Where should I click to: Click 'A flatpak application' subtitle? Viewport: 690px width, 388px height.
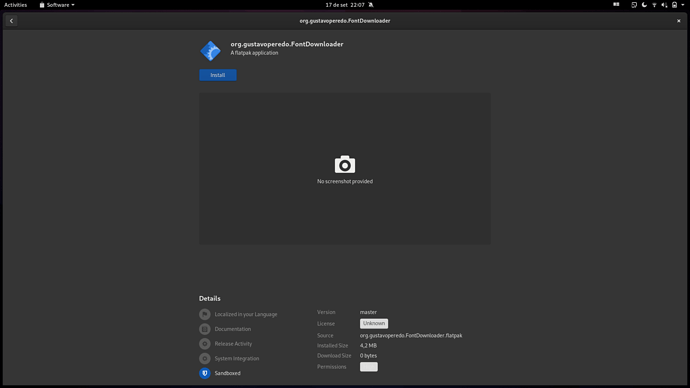(x=254, y=53)
